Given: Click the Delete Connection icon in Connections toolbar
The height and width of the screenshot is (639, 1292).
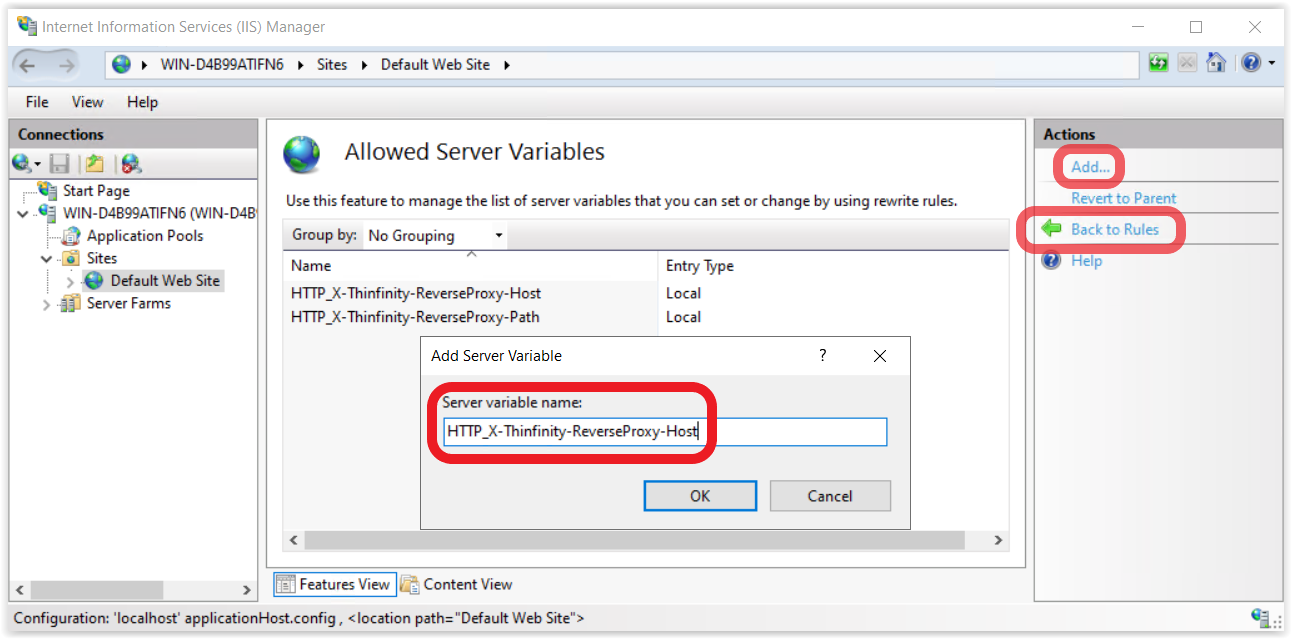Looking at the screenshot, I should pos(131,163).
